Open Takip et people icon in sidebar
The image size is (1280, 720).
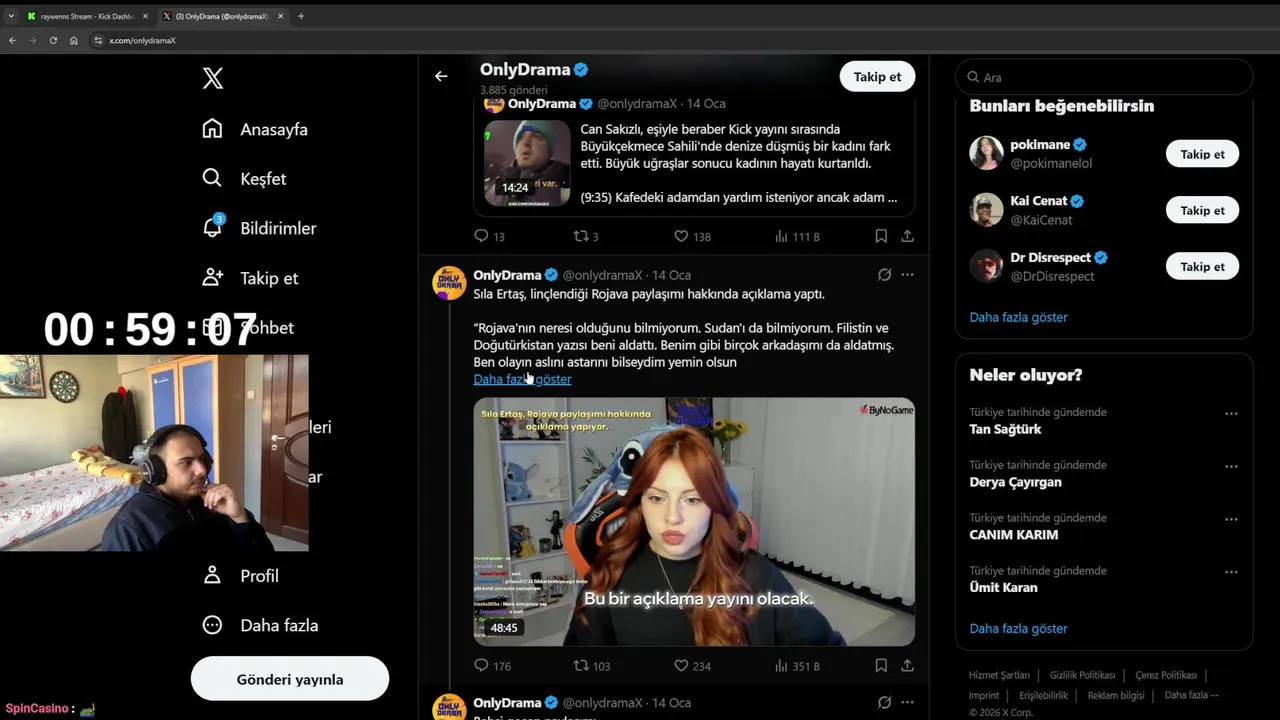pos(212,277)
